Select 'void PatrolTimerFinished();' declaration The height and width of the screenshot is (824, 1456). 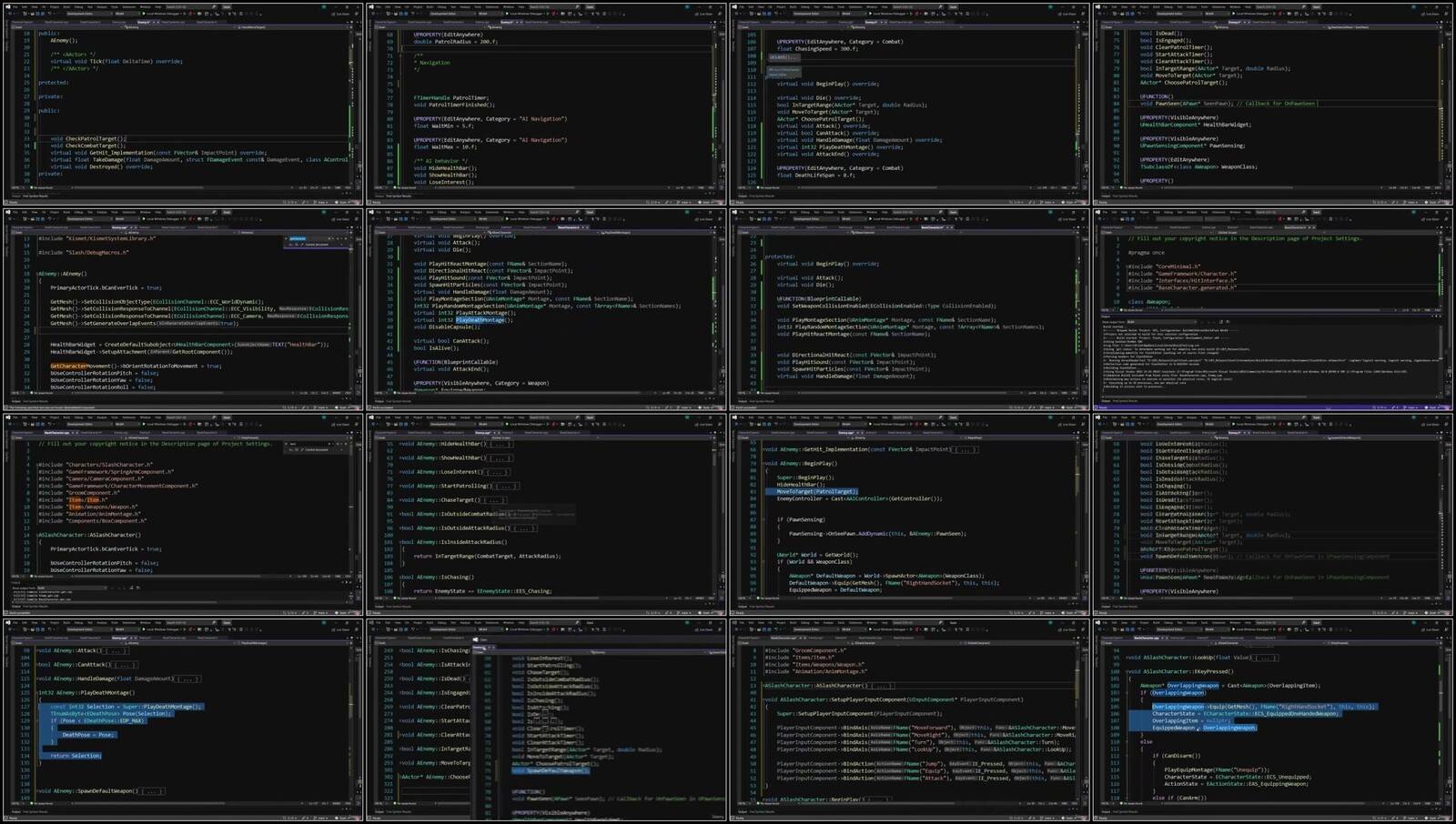tap(453, 105)
